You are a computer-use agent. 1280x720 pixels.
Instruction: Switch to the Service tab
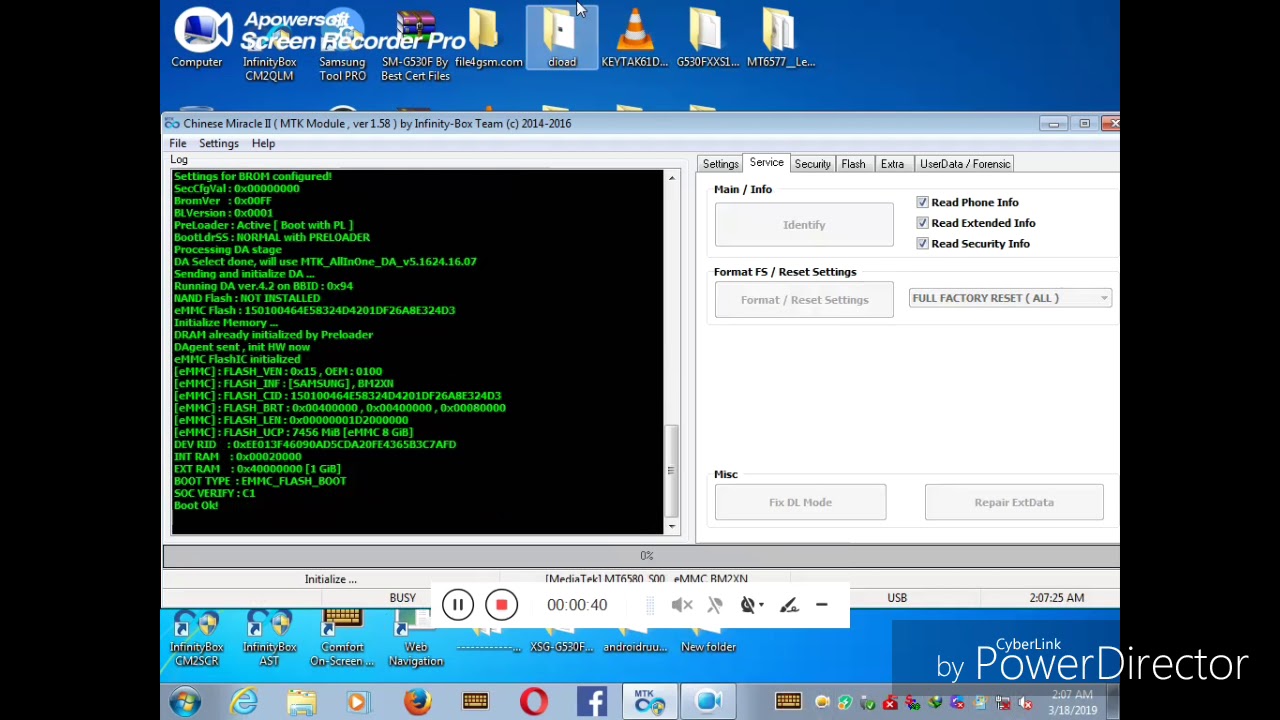tap(766, 163)
